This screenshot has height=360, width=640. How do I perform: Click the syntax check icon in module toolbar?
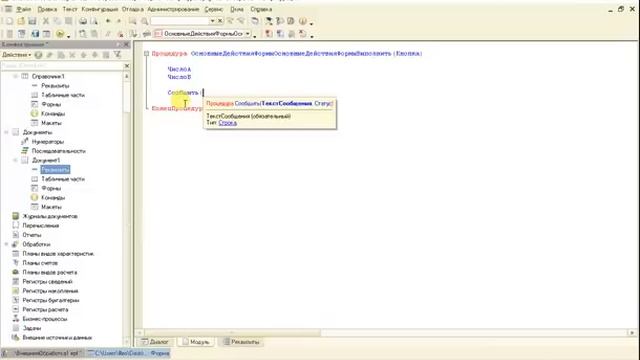(133, 34)
